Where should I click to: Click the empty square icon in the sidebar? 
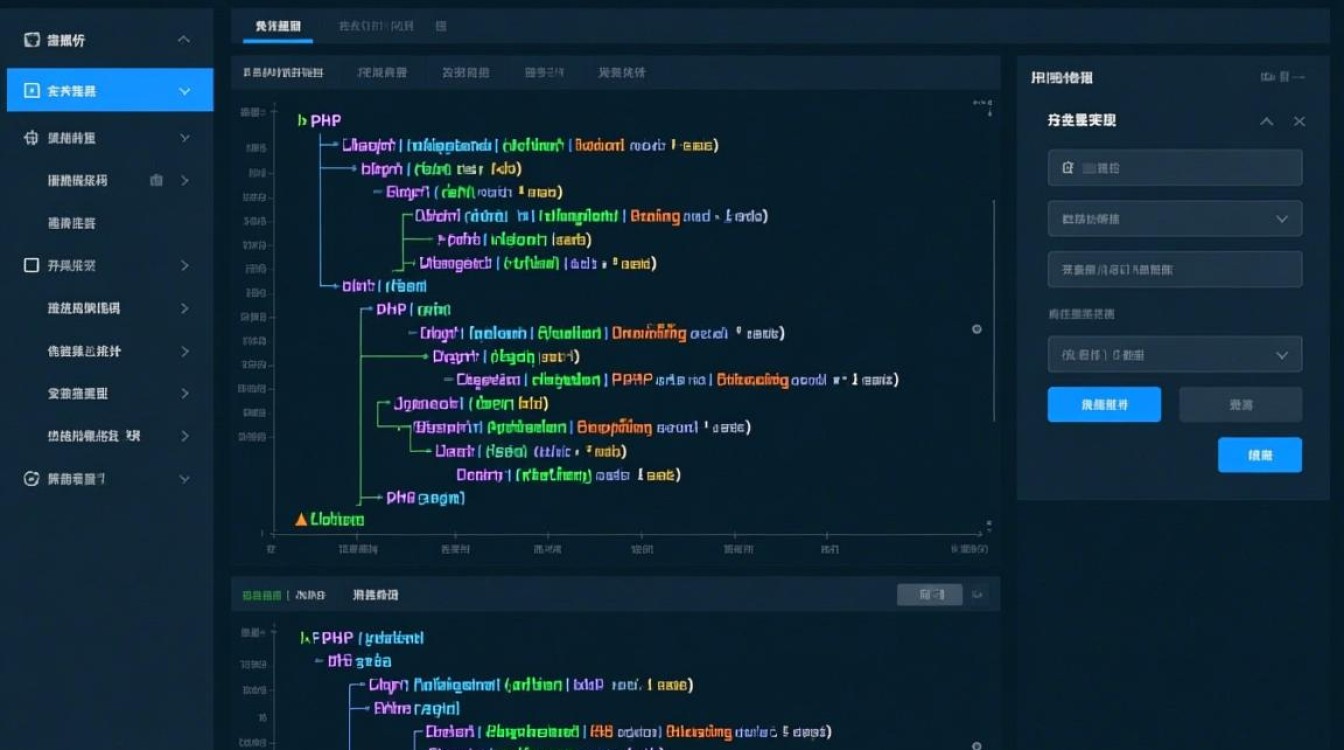[x=31, y=266]
